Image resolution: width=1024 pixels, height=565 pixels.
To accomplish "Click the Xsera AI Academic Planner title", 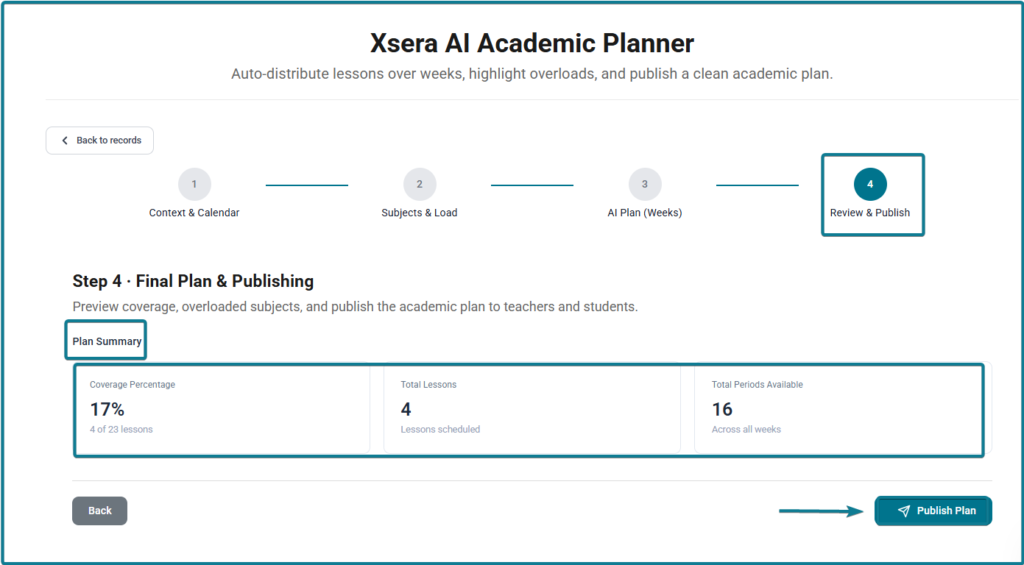I will coord(532,43).
